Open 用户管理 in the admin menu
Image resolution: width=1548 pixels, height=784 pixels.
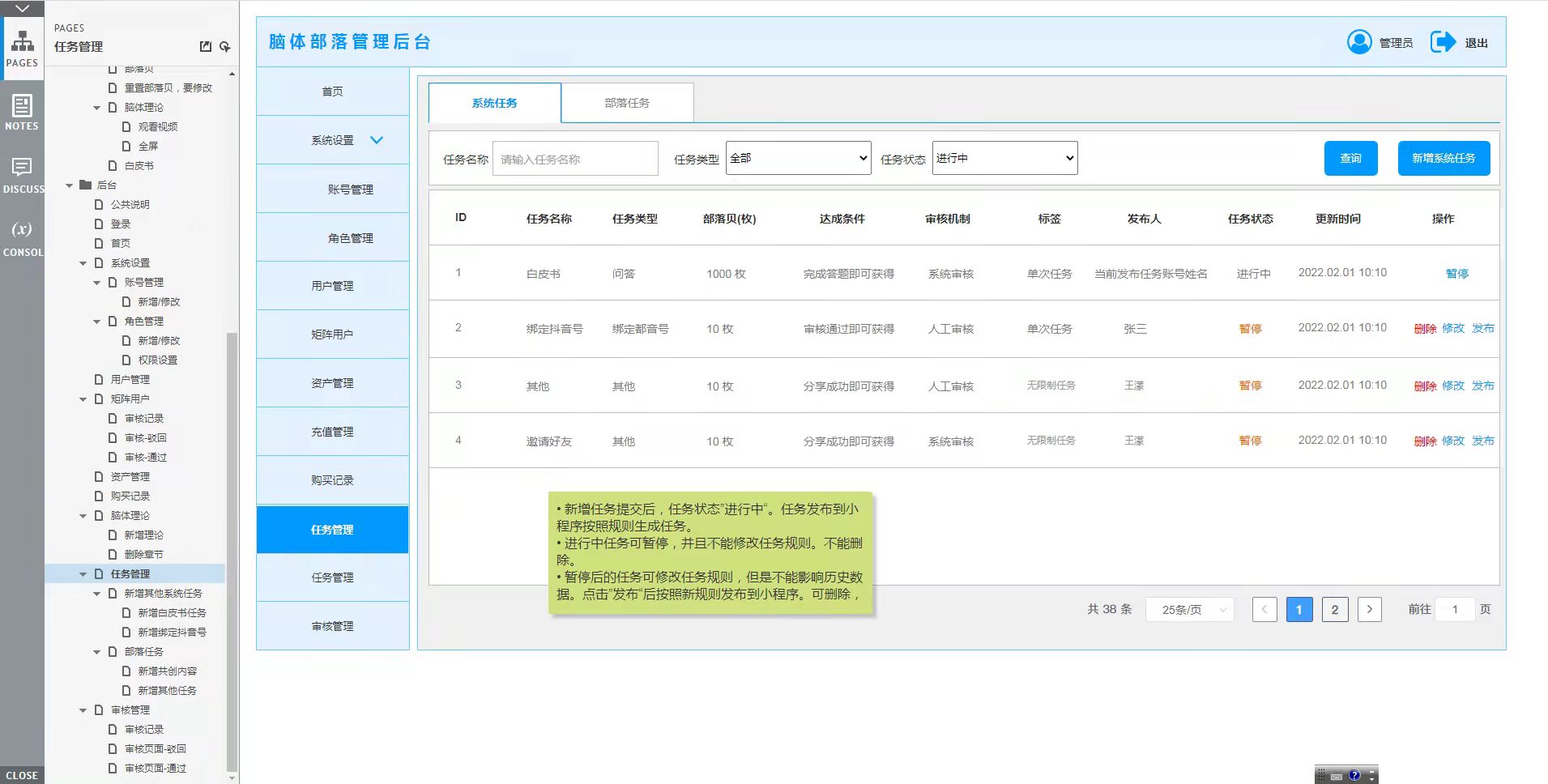[x=332, y=286]
